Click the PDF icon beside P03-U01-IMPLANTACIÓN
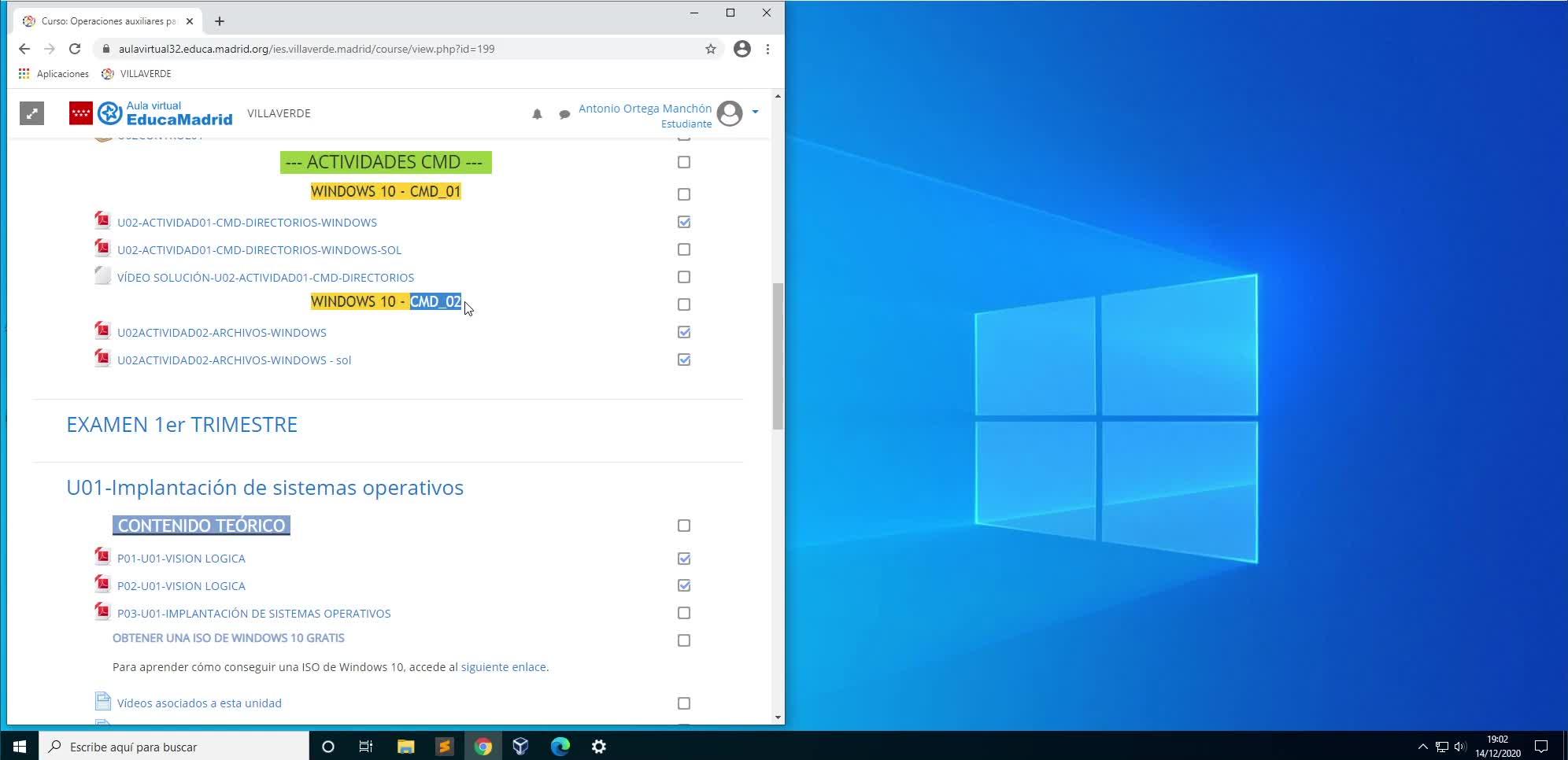 tap(102, 611)
